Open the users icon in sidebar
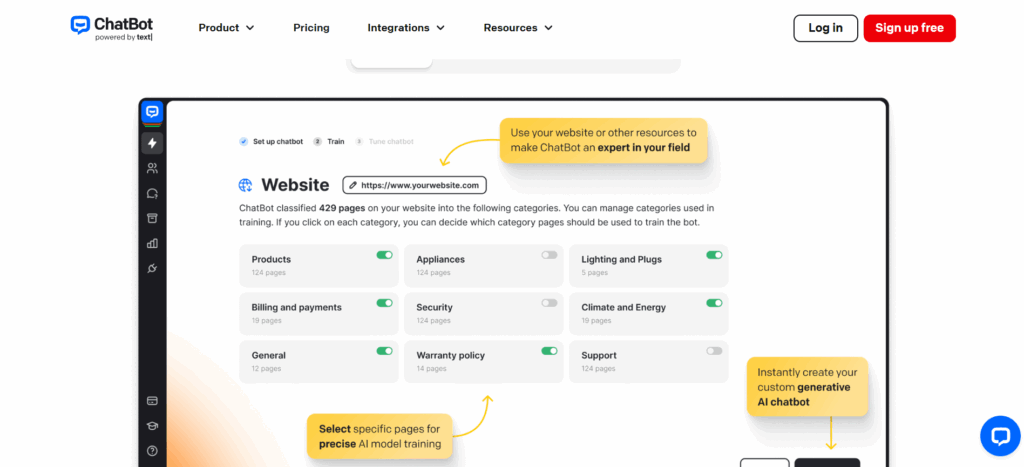The image size is (1024, 467). pos(152,168)
